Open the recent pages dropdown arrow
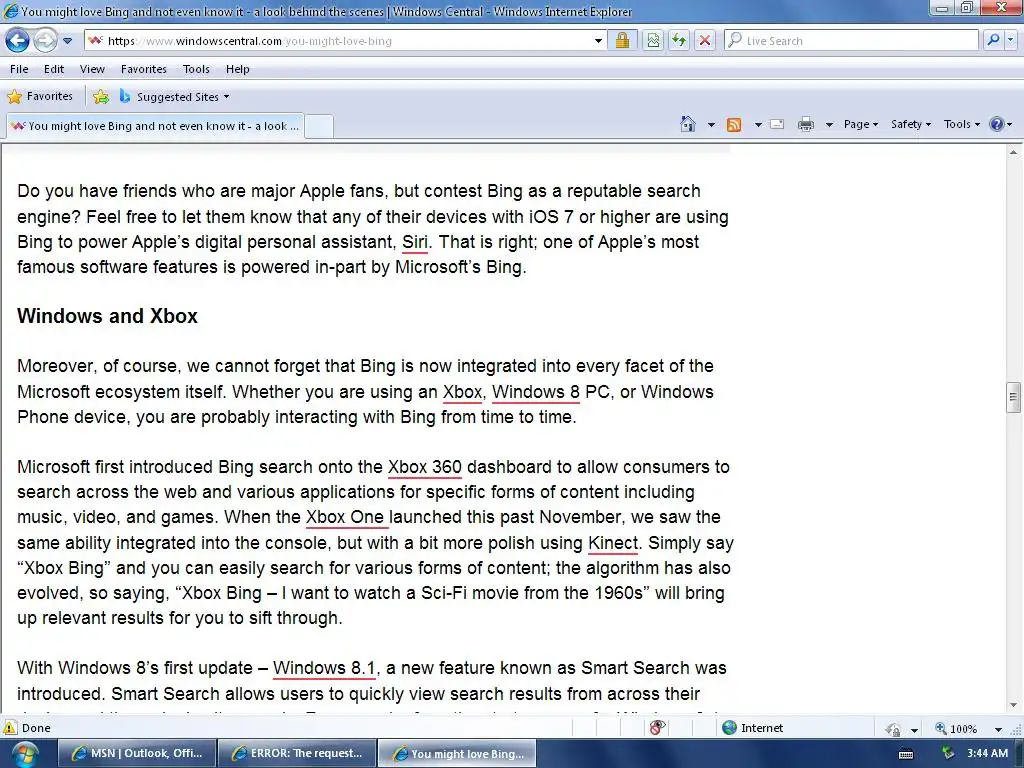 tap(67, 40)
